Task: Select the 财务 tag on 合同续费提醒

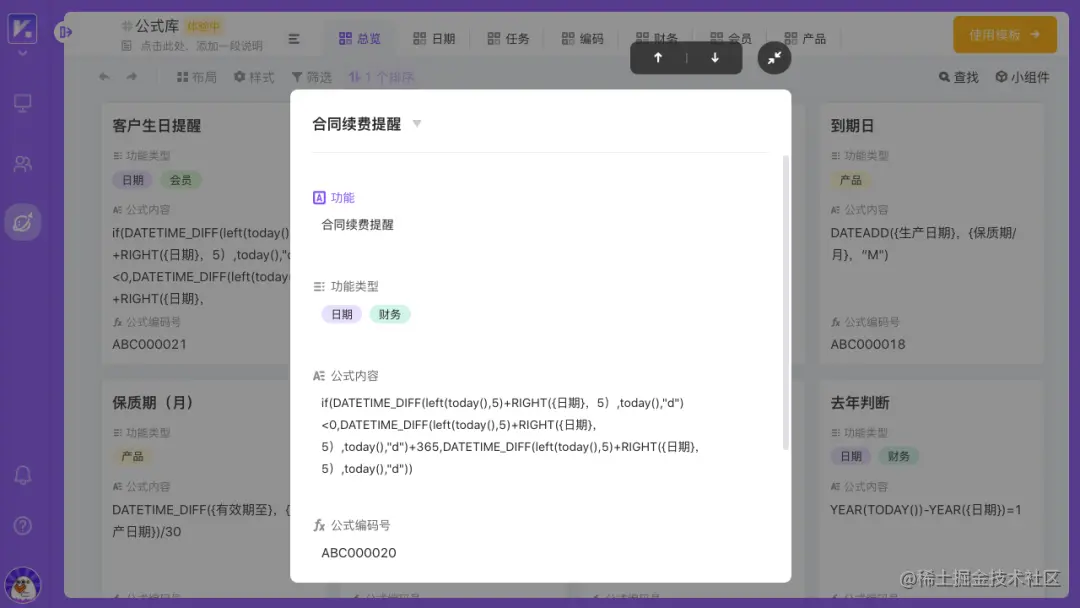Action: click(390, 314)
